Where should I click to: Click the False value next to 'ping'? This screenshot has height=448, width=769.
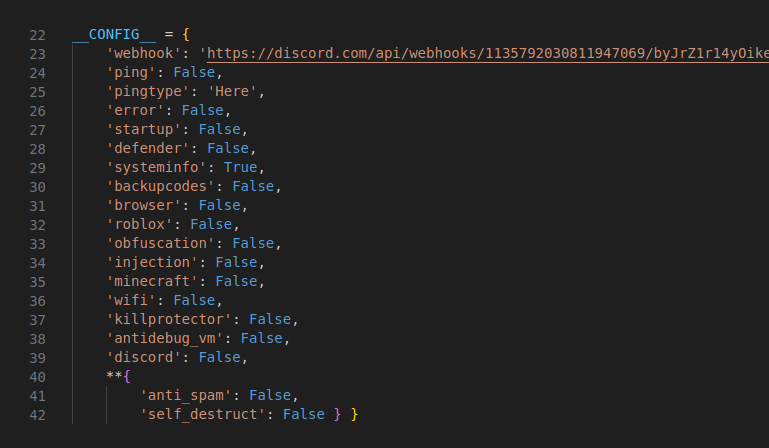click(x=194, y=72)
